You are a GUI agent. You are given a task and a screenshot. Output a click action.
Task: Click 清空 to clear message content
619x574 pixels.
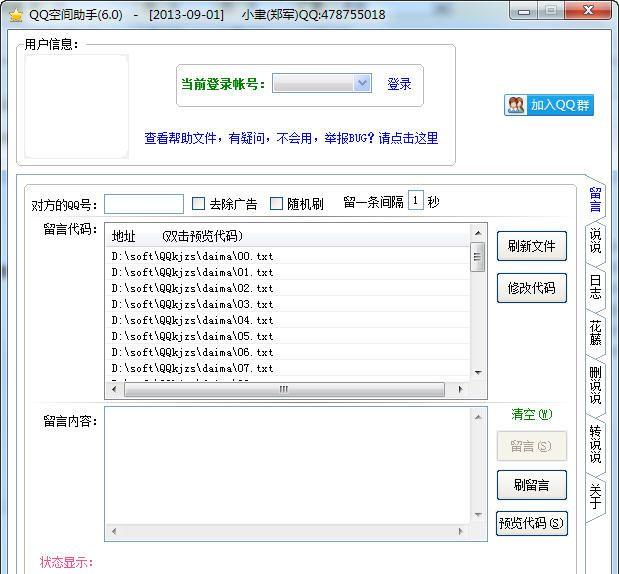[531, 415]
